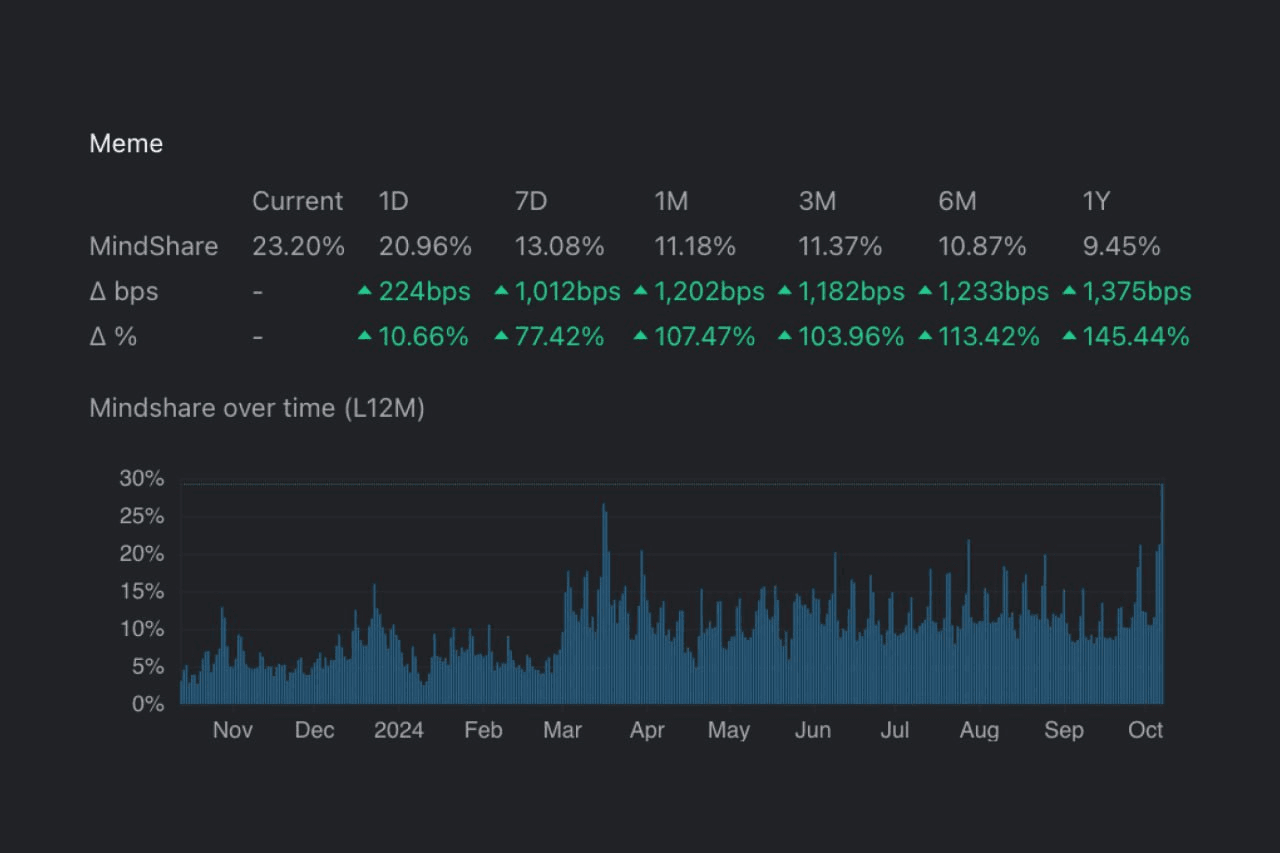Click the 1,202bps change value
1280x853 pixels.
[x=709, y=291]
